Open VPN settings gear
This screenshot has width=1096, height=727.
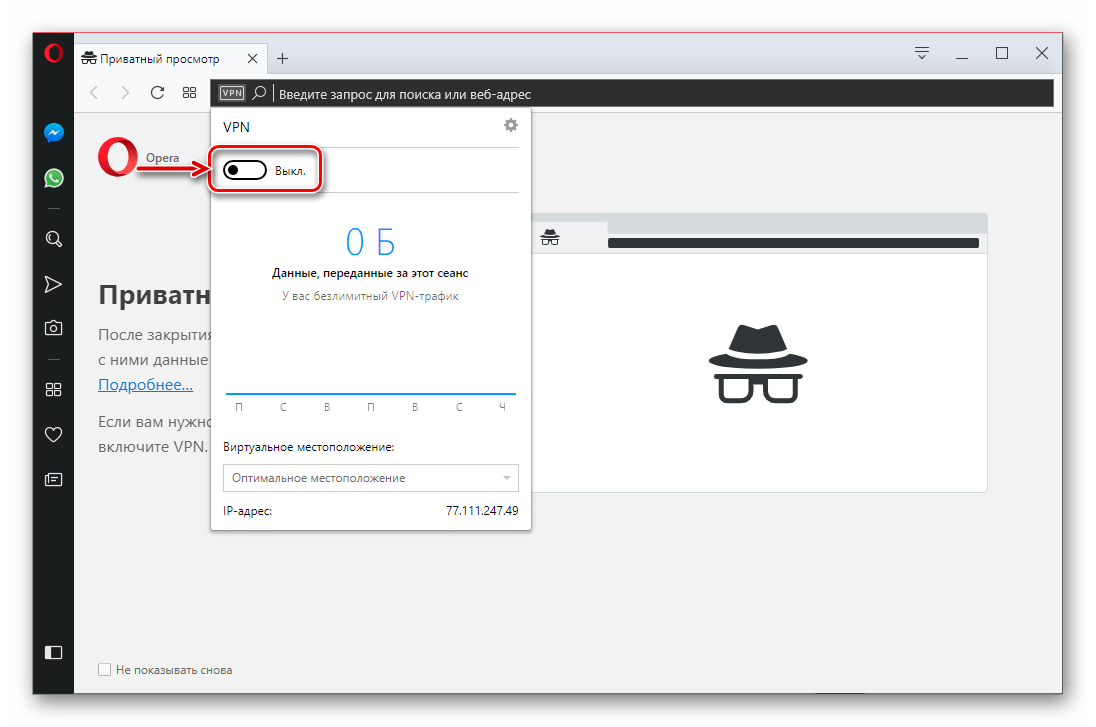(511, 125)
